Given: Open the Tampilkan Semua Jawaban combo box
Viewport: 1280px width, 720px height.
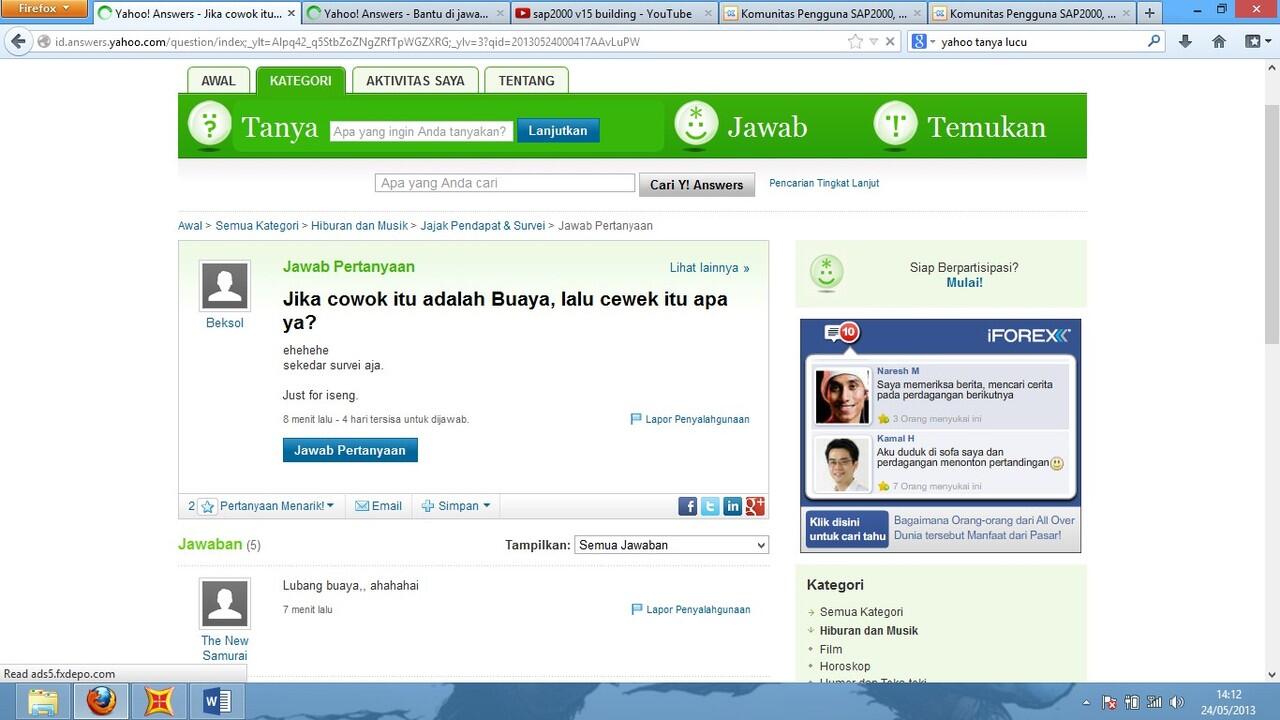Looking at the screenshot, I should tap(672, 545).
